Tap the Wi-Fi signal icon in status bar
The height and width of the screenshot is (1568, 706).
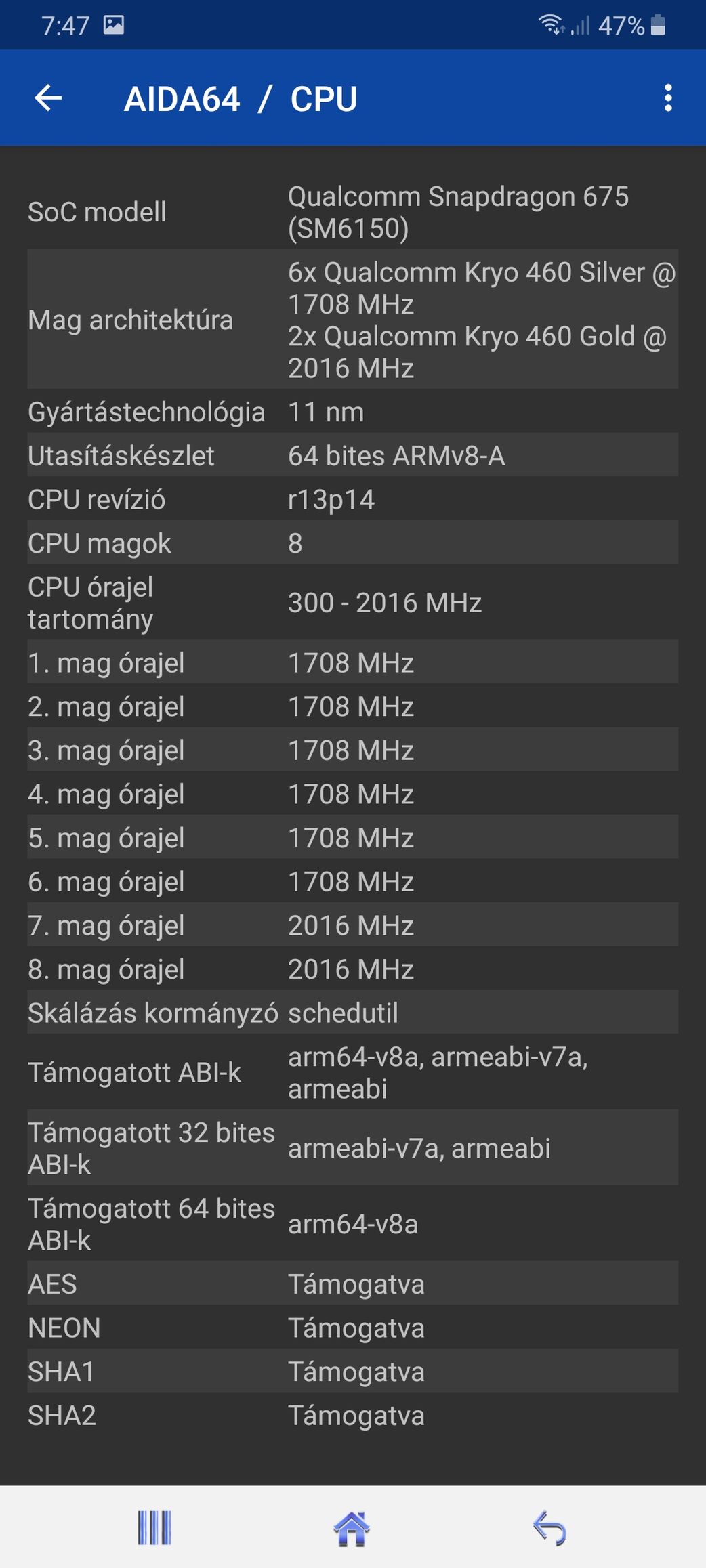click(x=552, y=25)
